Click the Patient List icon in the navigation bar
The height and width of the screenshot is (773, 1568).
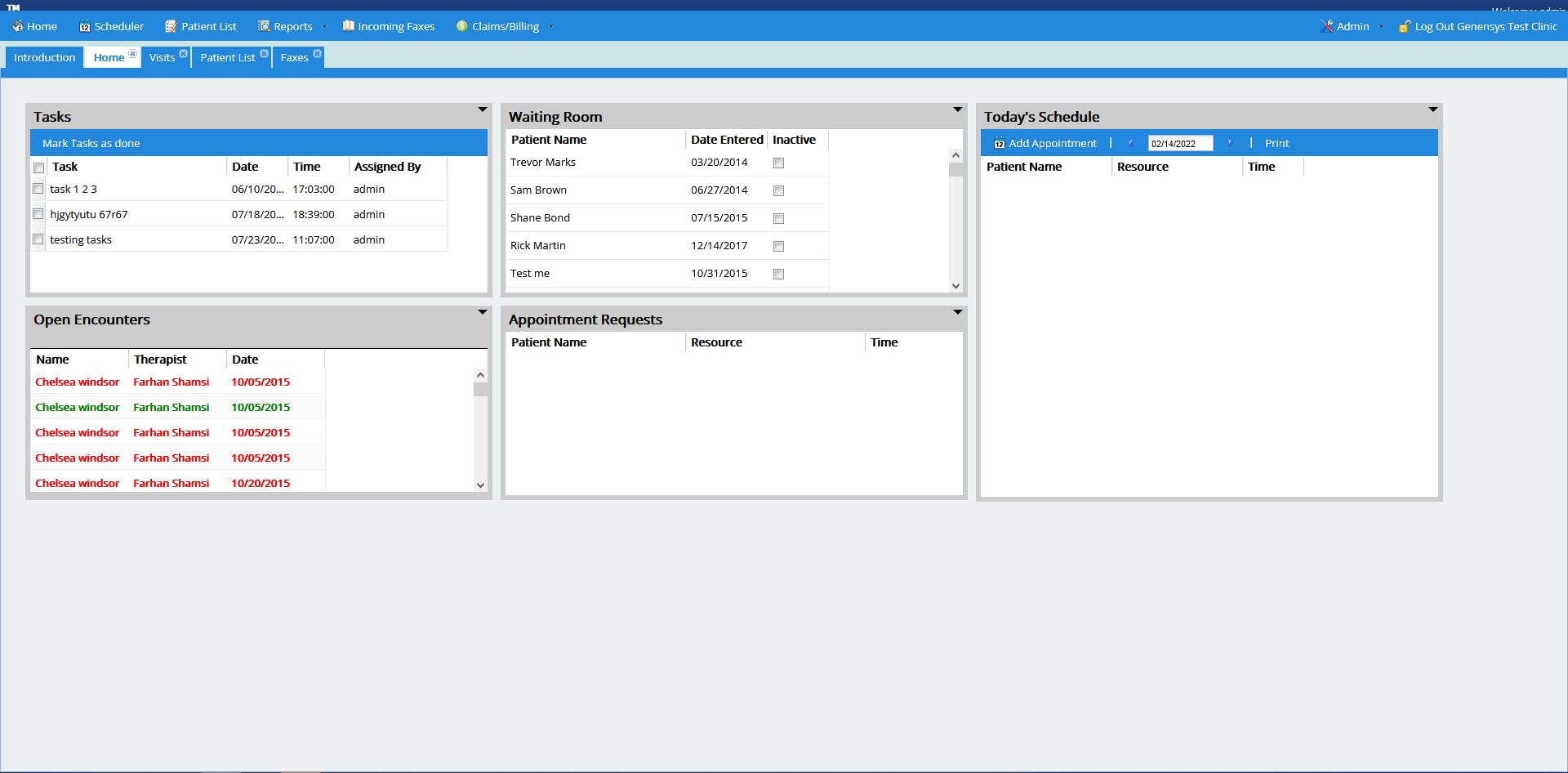(171, 26)
